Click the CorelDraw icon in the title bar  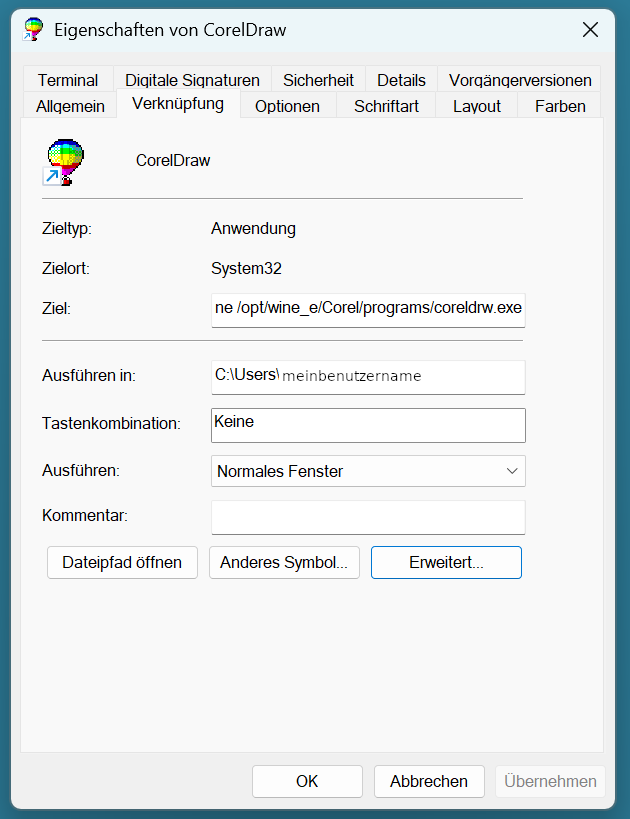(33, 30)
